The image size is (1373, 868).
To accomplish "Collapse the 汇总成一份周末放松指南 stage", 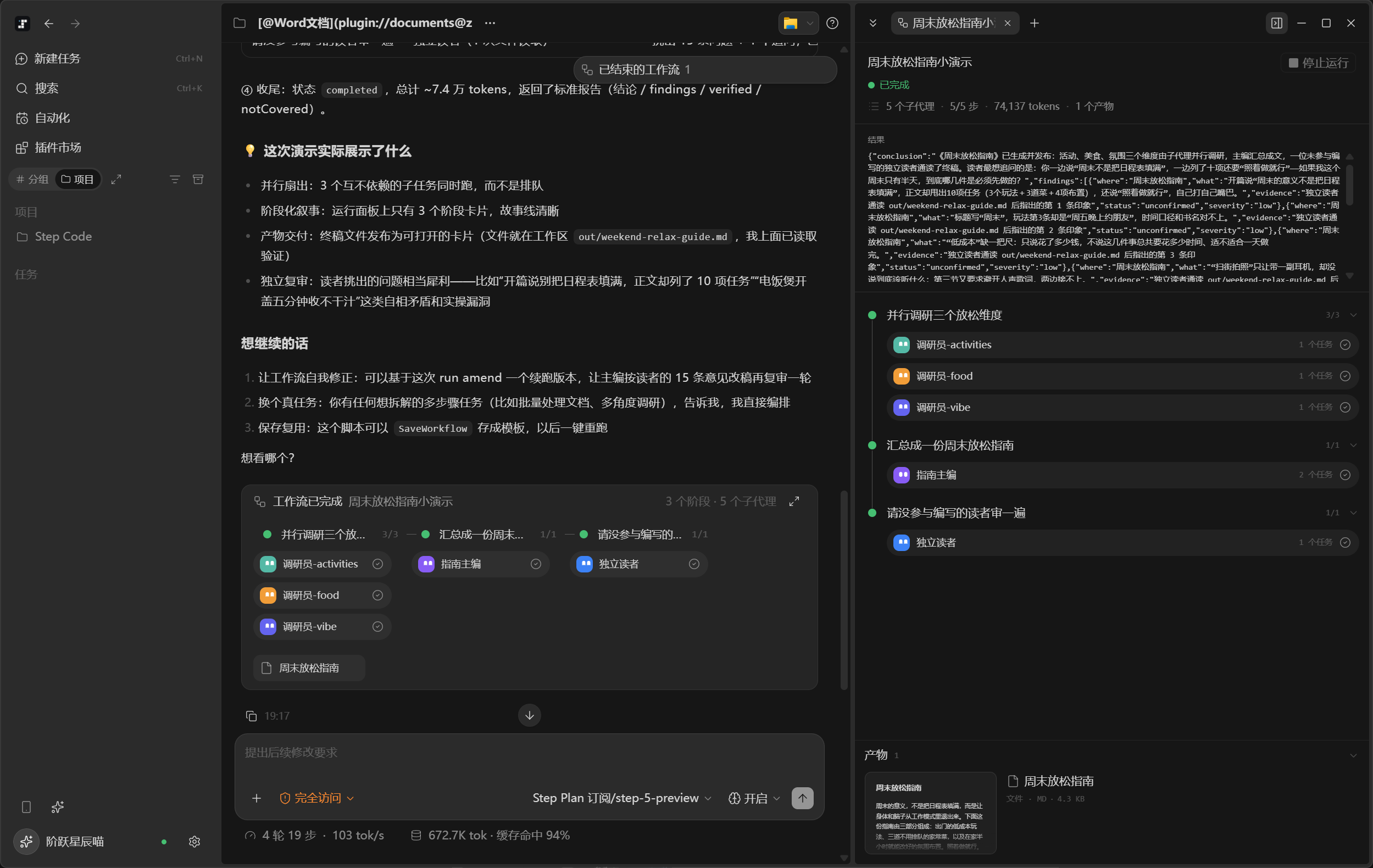I will [1353, 445].
